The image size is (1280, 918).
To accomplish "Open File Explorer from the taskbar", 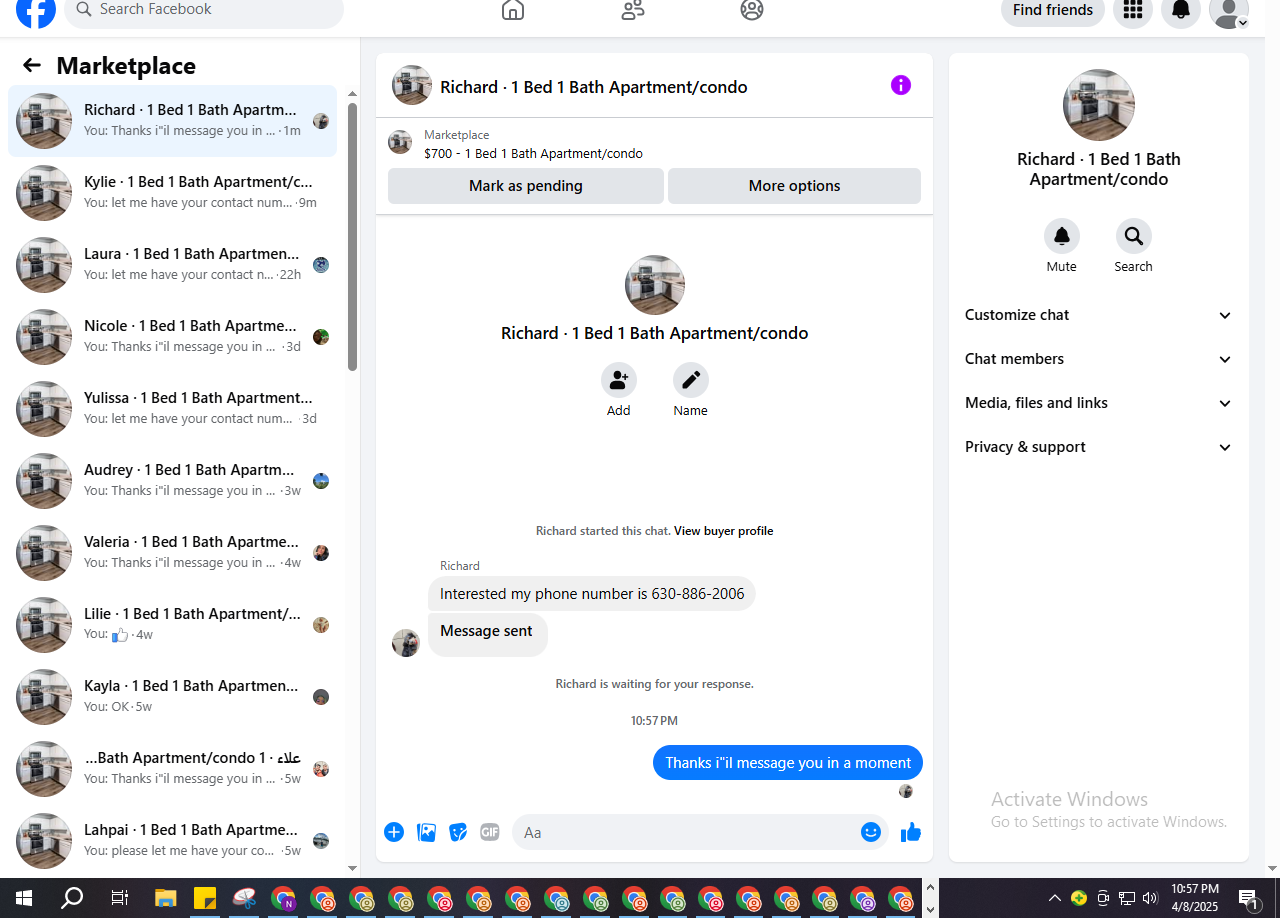I will tap(166, 898).
